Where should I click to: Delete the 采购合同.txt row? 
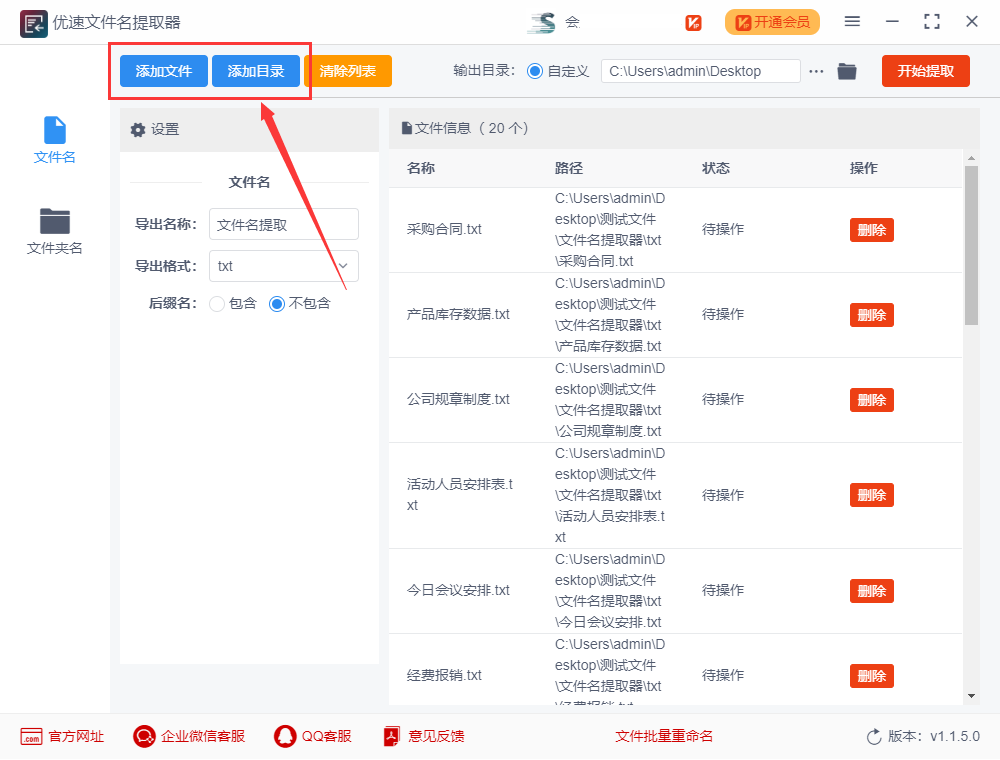click(x=871, y=230)
